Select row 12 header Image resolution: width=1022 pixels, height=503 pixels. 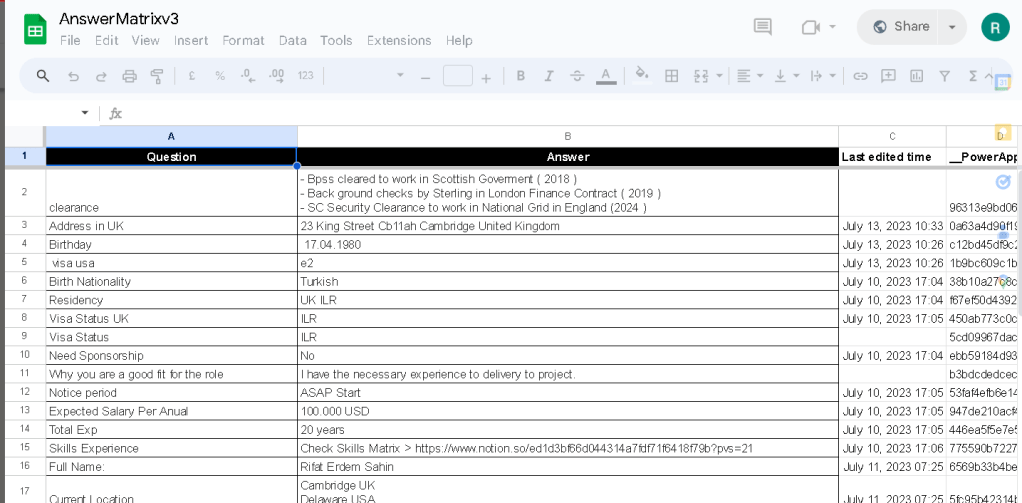[x=25, y=393]
